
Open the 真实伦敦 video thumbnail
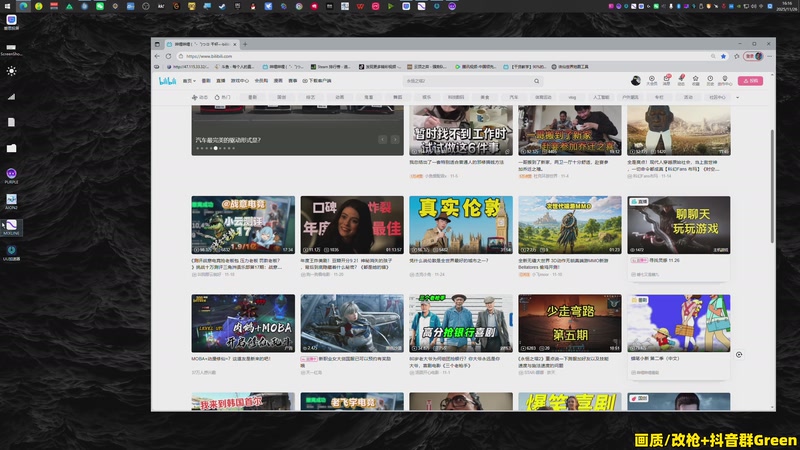click(461, 224)
